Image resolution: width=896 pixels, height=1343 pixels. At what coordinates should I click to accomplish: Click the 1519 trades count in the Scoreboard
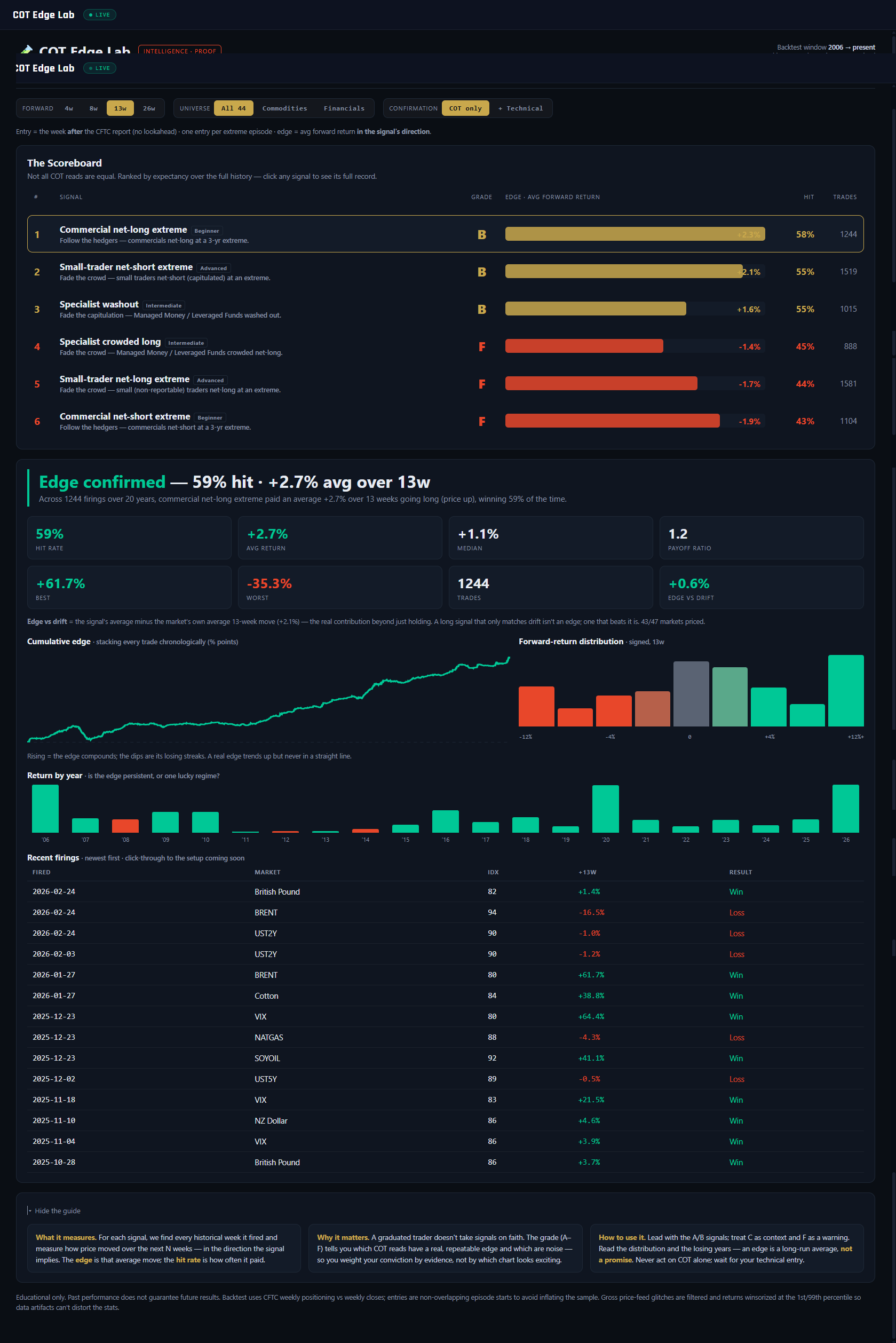tap(848, 272)
